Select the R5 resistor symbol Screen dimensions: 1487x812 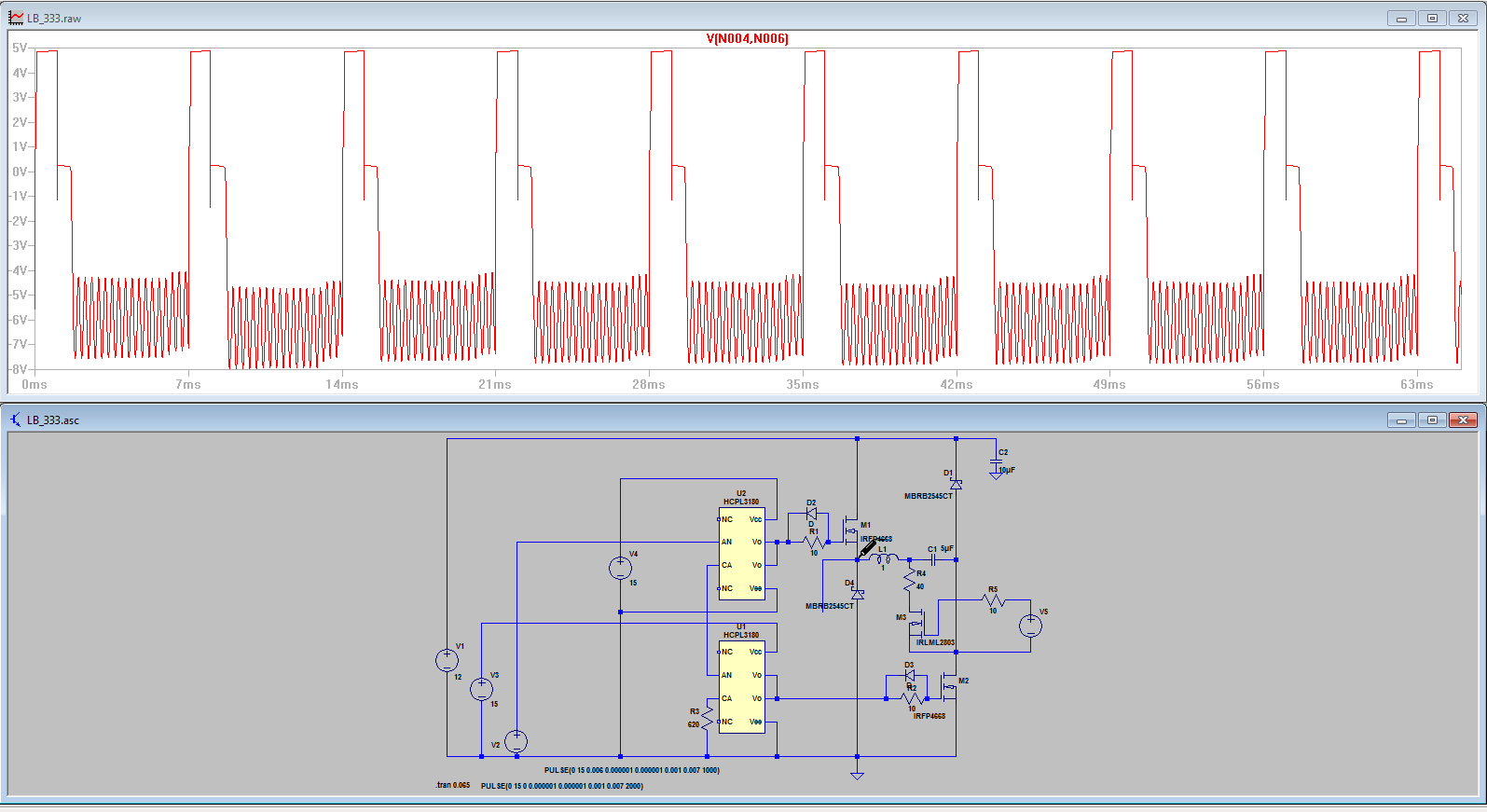tap(993, 600)
